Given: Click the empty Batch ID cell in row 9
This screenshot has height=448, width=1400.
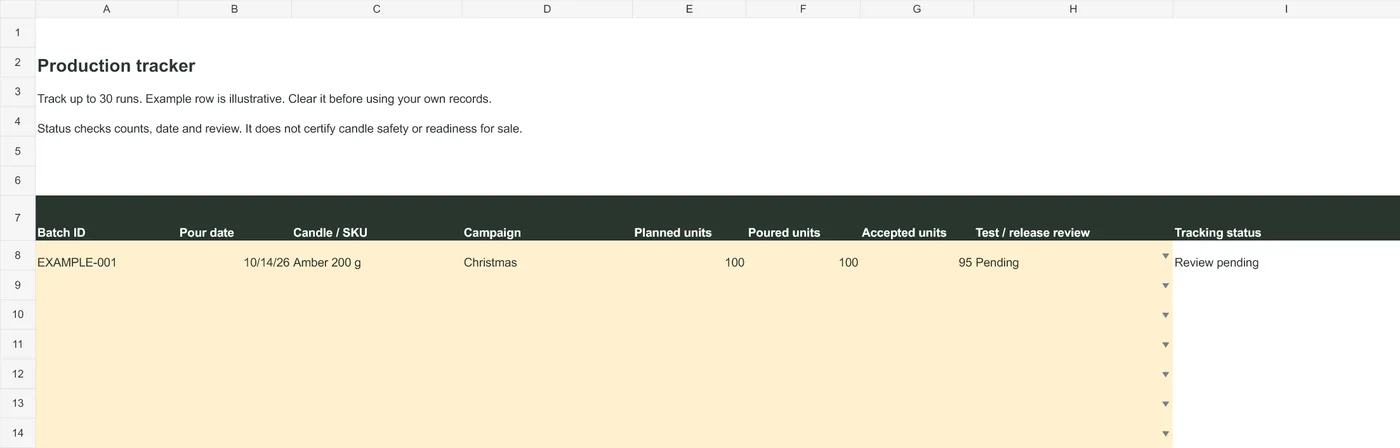Looking at the screenshot, I should pos(107,285).
